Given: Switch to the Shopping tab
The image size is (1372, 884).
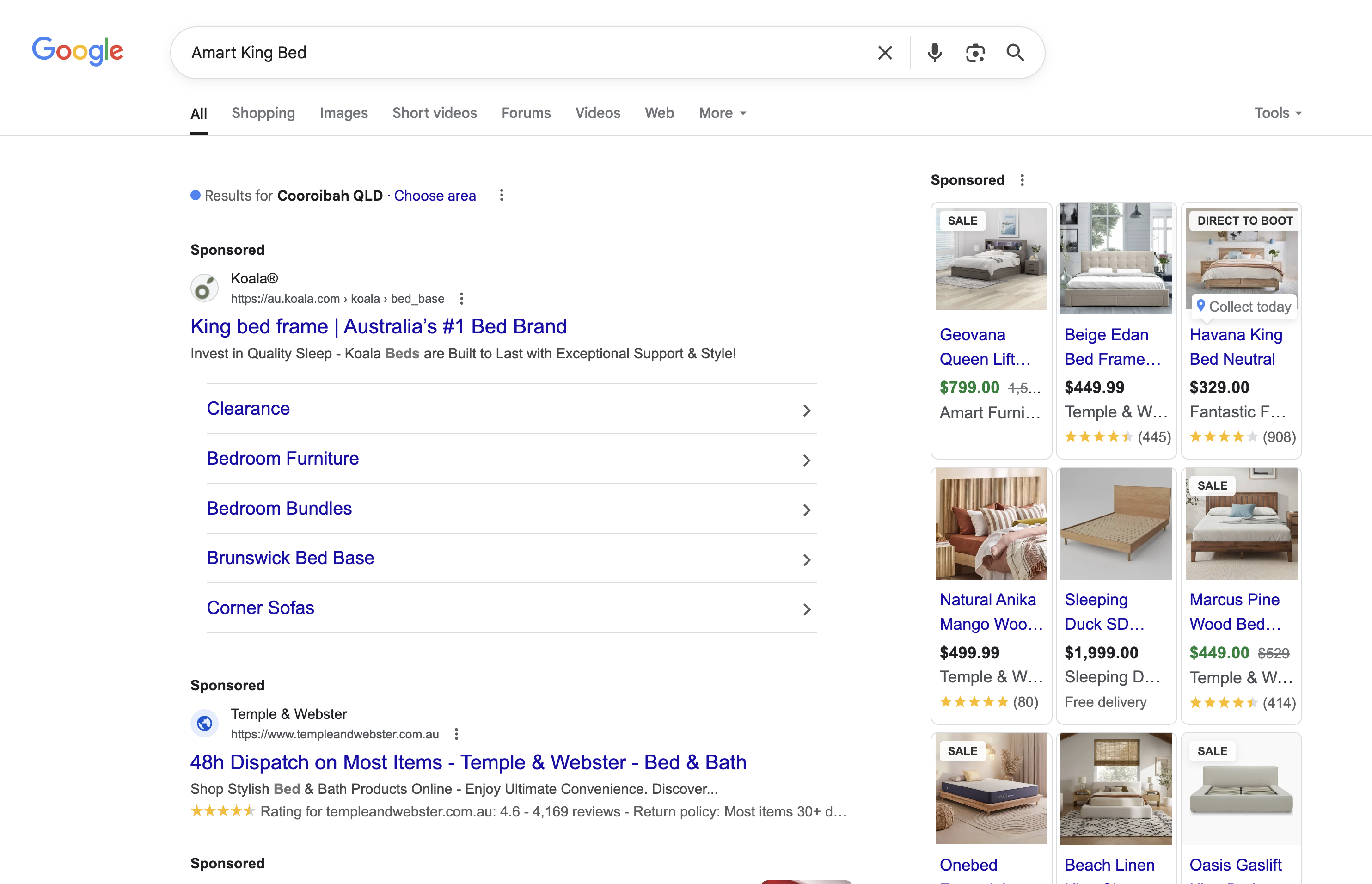Looking at the screenshot, I should pyautogui.click(x=263, y=113).
